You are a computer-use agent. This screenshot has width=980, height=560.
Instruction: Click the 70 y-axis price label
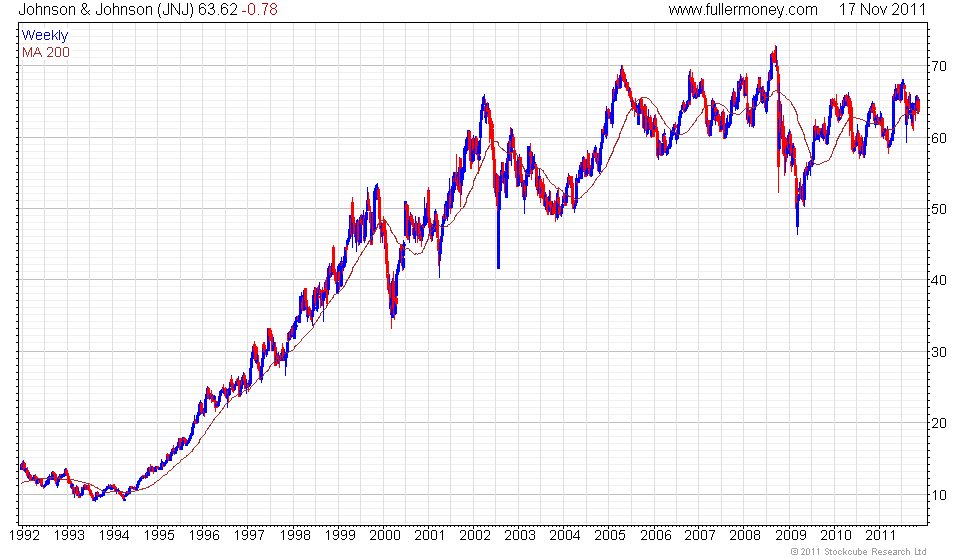click(x=939, y=66)
